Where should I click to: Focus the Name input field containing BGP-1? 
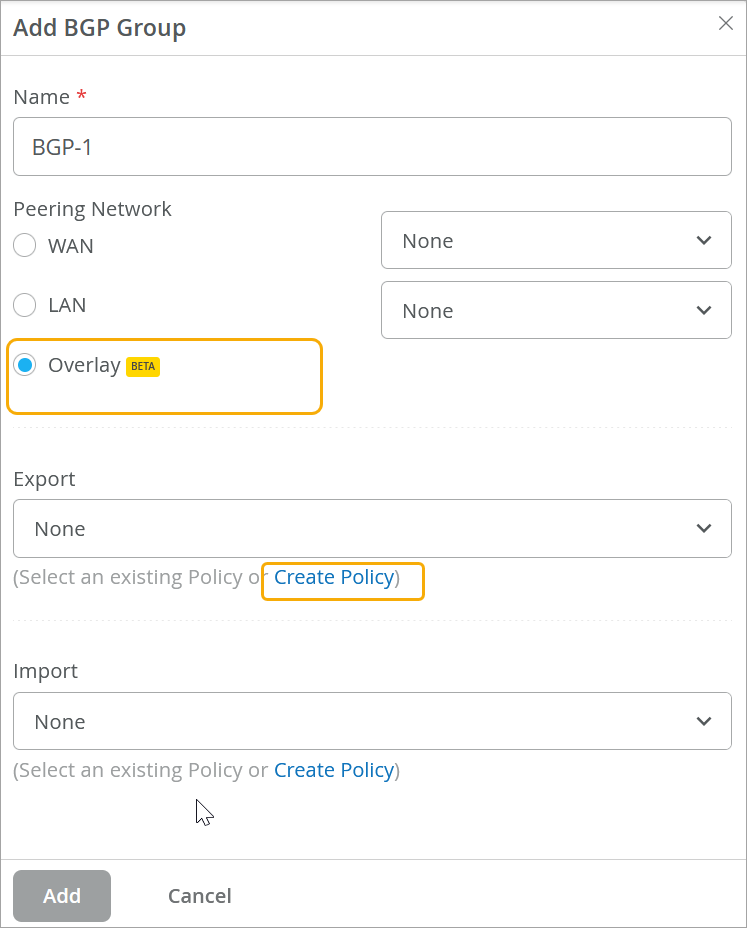coord(372,147)
